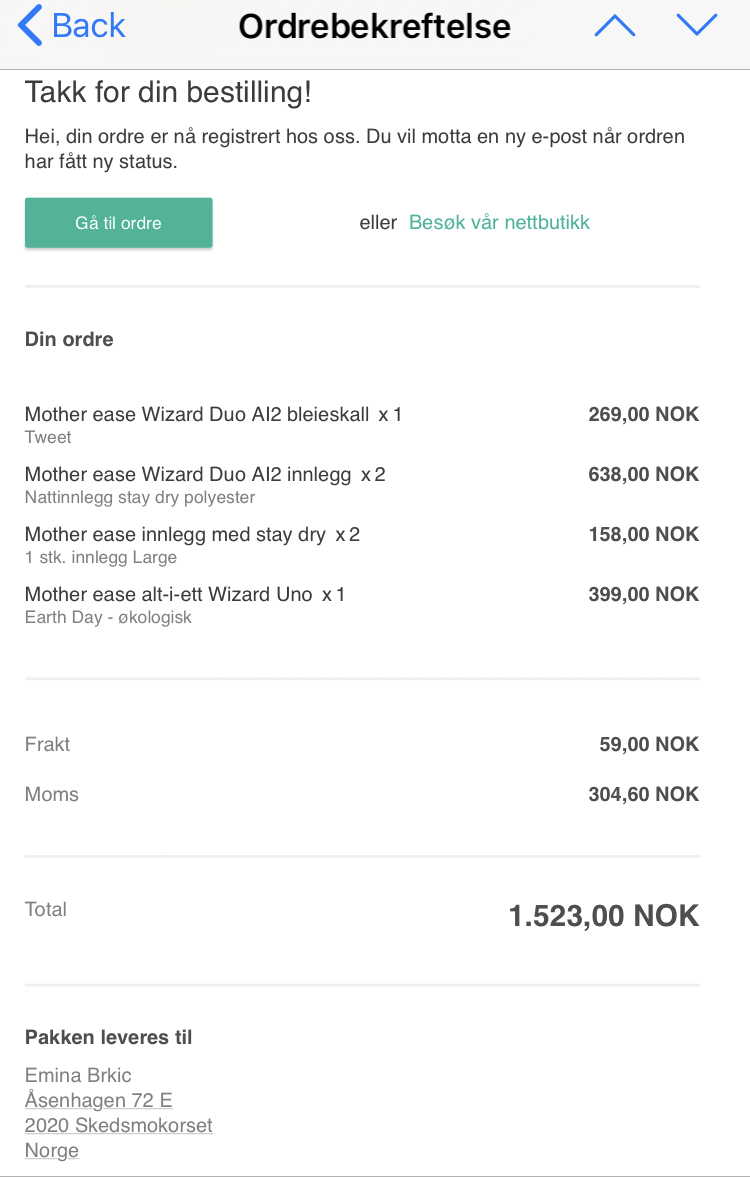The width and height of the screenshot is (750, 1177).
Task: Tap the Åsenhagen 72 E address link
Action: click(x=98, y=1100)
